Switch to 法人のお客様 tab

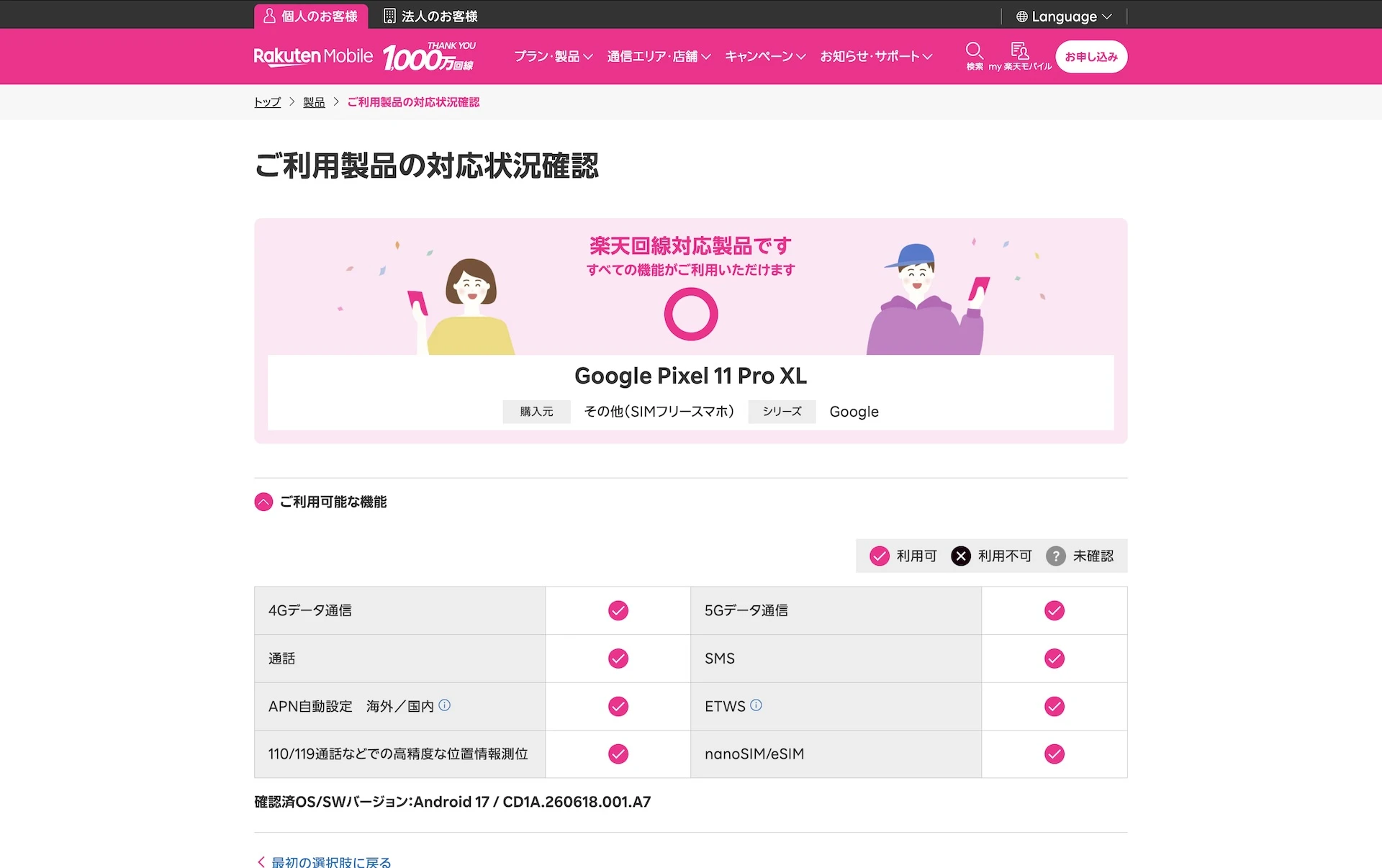point(430,16)
